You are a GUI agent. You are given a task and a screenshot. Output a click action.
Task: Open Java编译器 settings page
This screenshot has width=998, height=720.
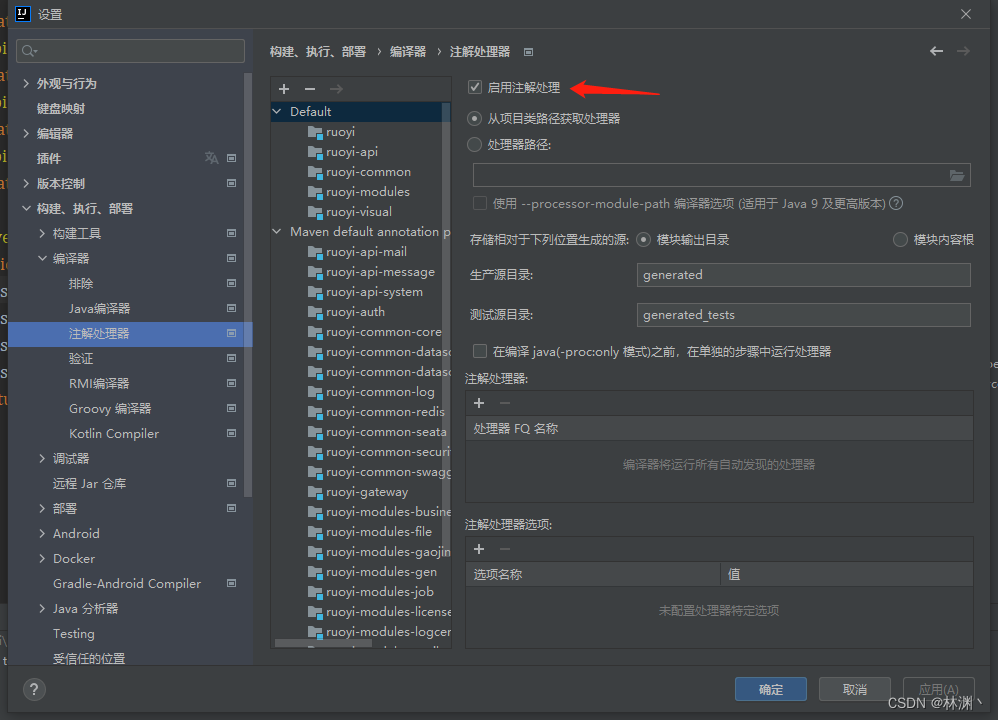[99, 308]
